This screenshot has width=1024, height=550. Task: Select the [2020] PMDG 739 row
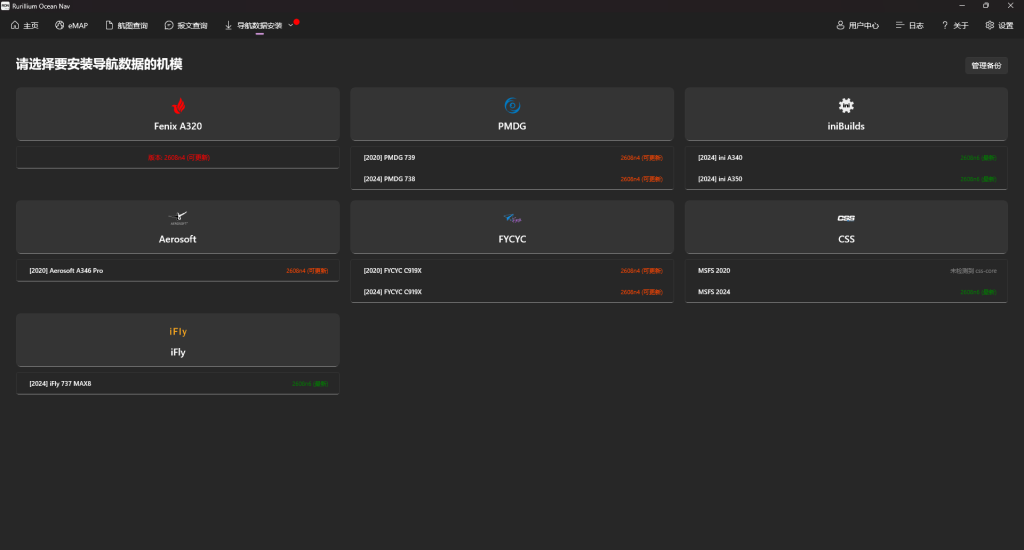coord(512,157)
